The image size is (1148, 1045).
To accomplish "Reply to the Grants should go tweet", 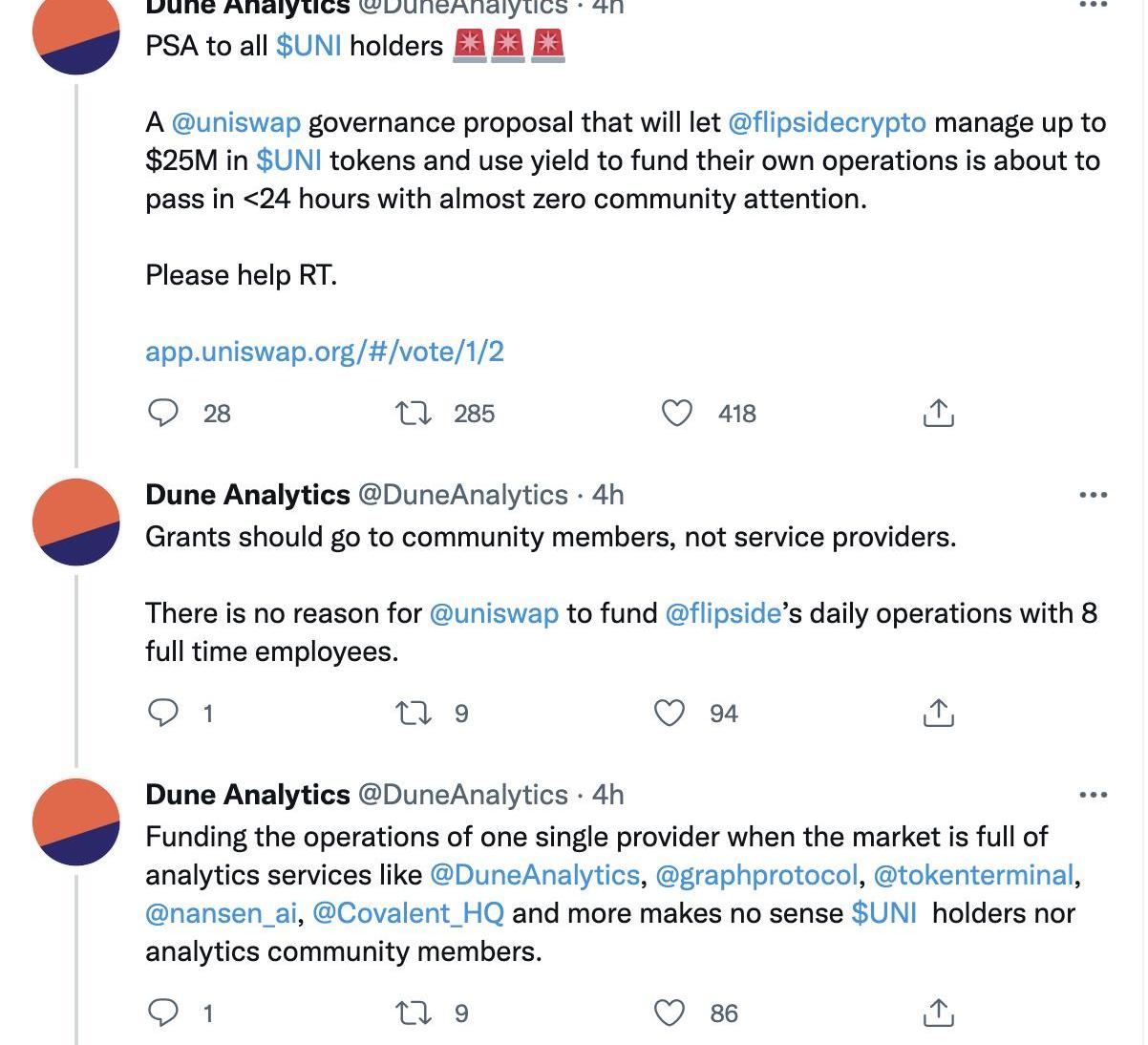I will coord(163,713).
